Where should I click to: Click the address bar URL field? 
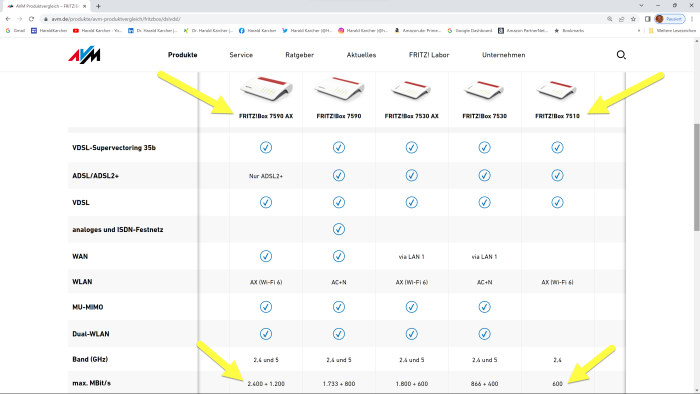pyautogui.click(x=326, y=19)
